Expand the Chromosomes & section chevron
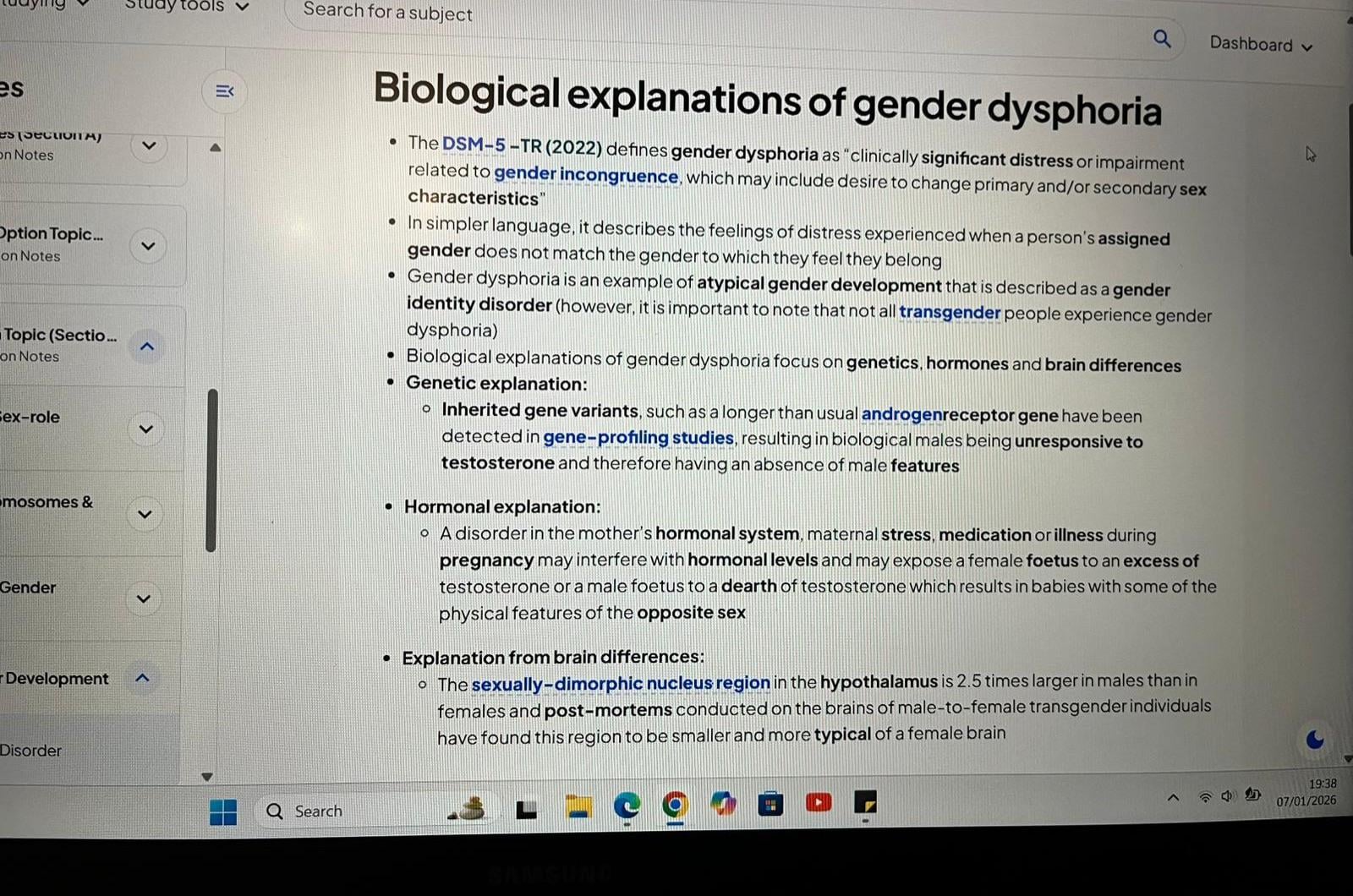This screenshot has width=1353, height=896. click(145, 514)
